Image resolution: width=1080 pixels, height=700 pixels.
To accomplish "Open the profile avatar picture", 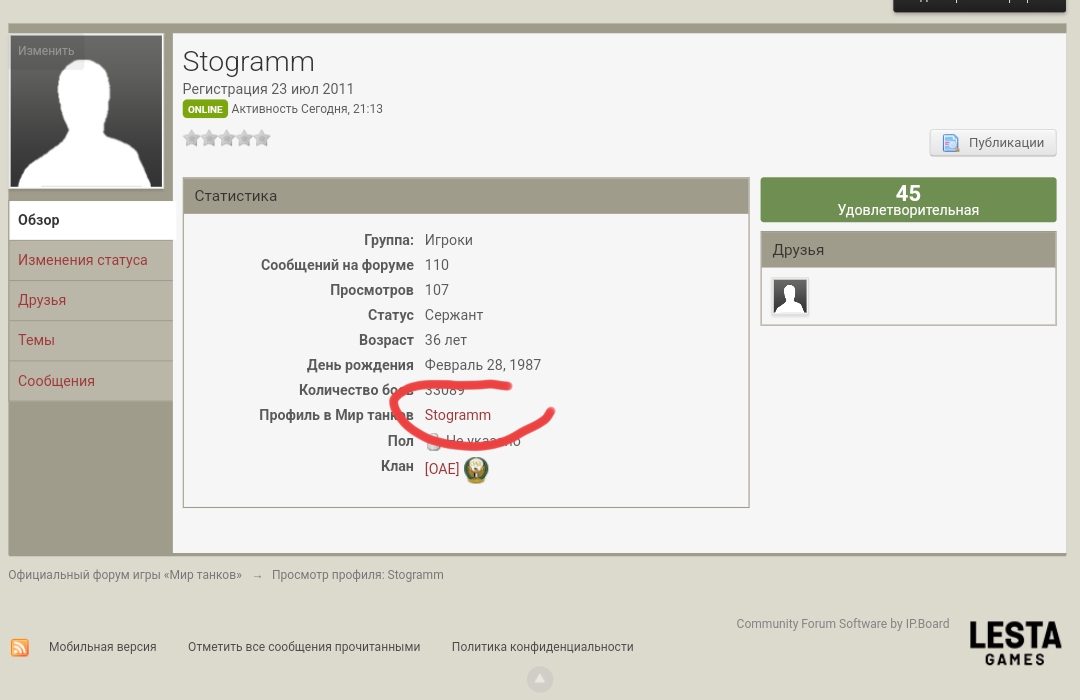I will [86, 111].
